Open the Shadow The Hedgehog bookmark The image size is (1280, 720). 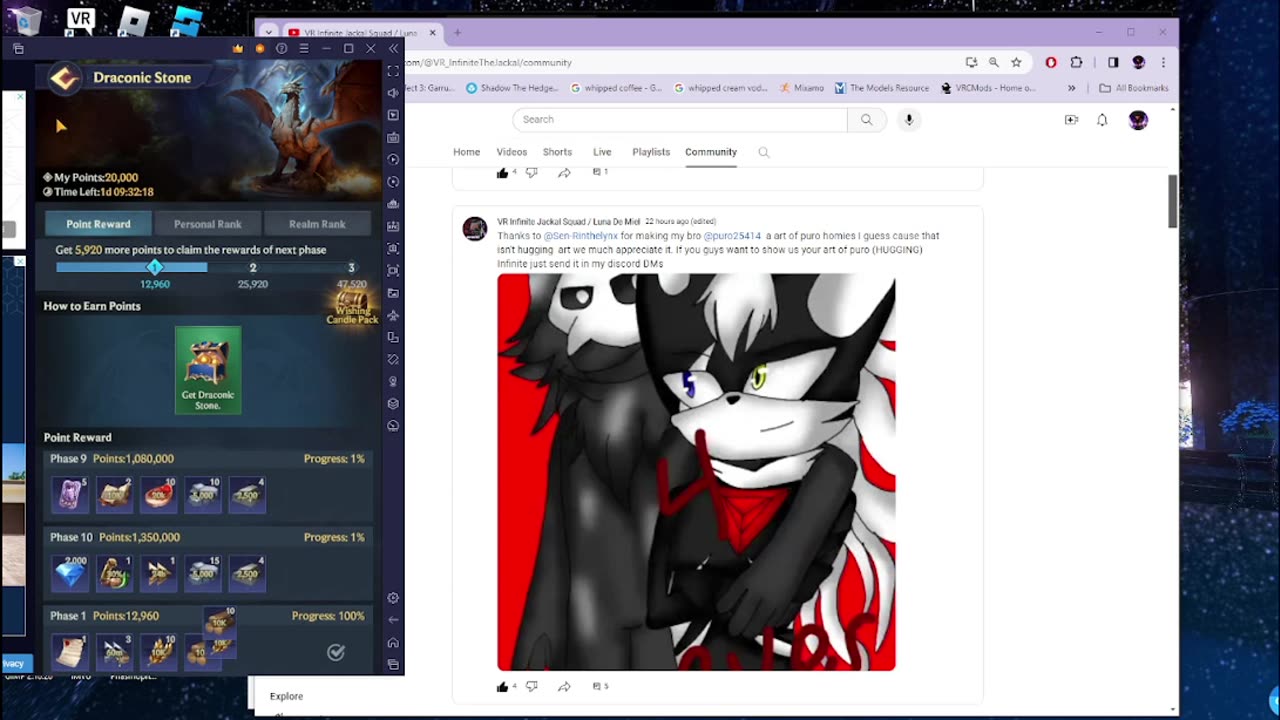pos(512,88)
